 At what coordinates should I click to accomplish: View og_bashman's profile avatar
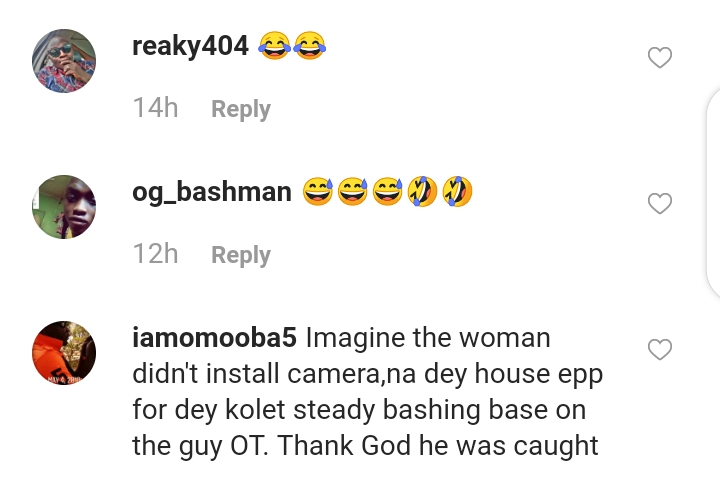tap(64, 206)
